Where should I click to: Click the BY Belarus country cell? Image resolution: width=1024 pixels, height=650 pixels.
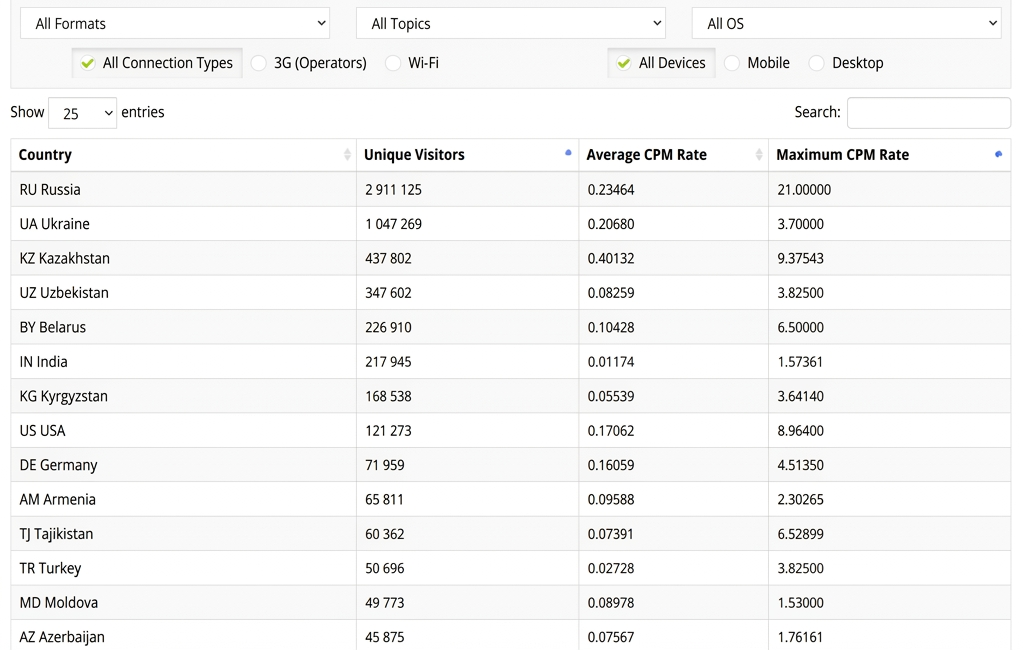click(184, 327)
